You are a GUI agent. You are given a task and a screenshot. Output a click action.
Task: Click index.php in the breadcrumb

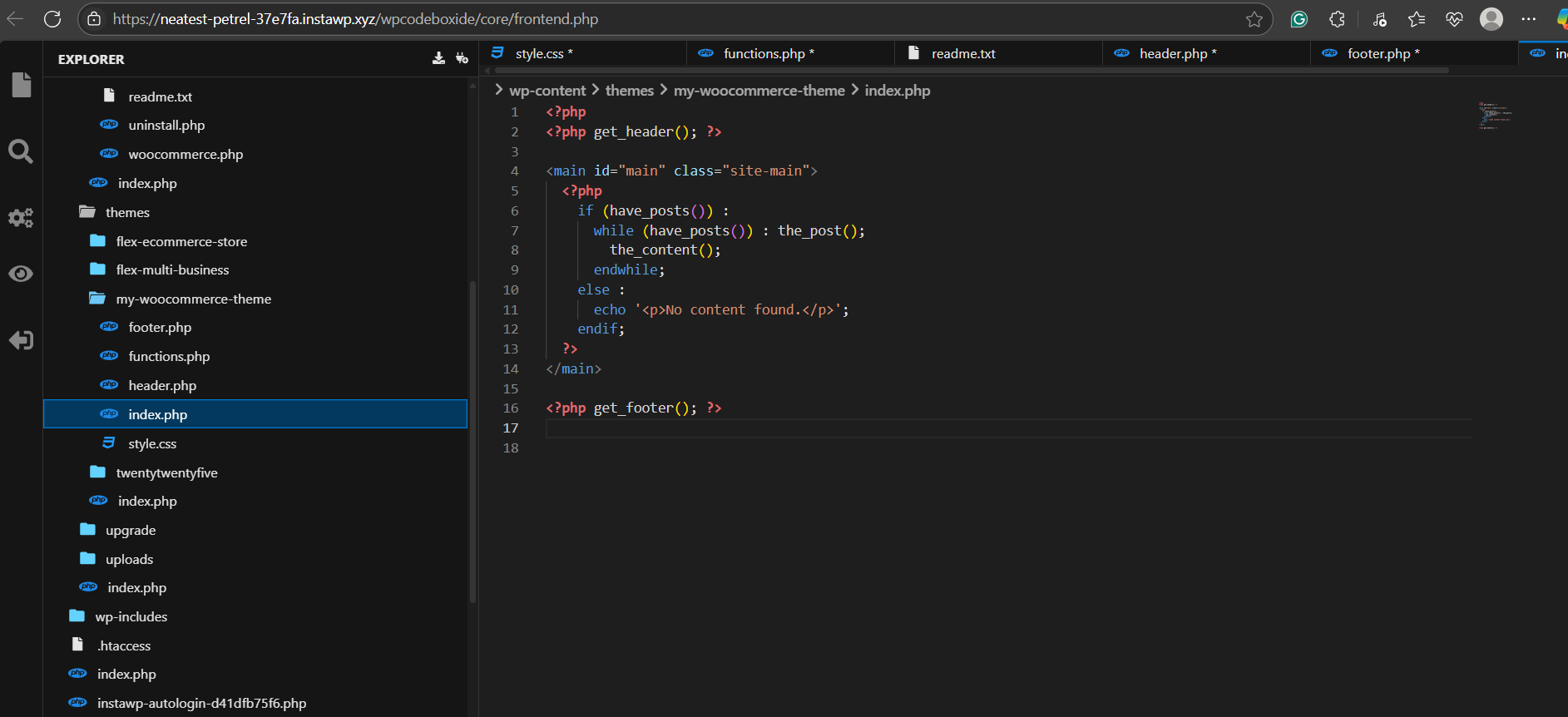tap(898, 90)
